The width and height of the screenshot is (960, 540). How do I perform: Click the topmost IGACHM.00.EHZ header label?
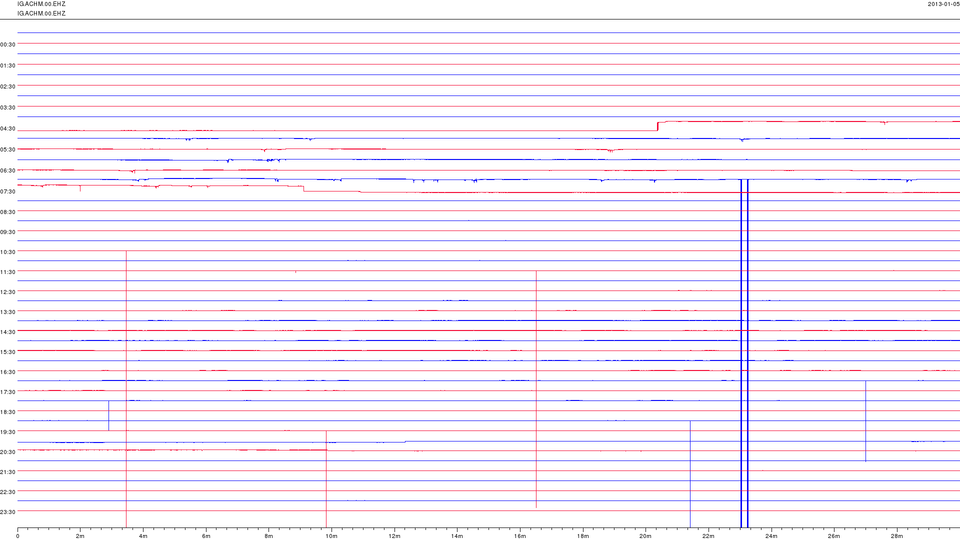[x=41, y=4]
